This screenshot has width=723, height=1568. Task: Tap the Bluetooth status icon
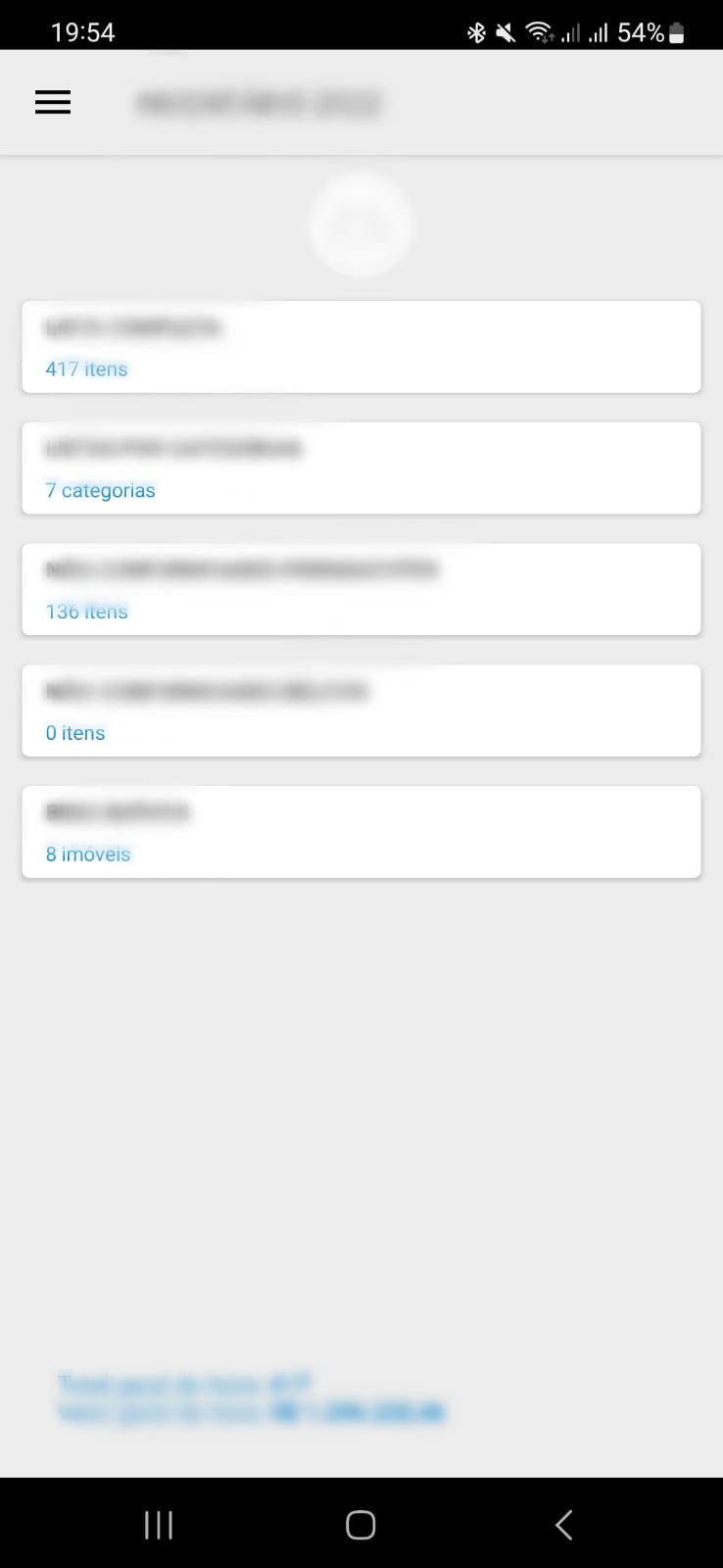(x=476, y=33)
